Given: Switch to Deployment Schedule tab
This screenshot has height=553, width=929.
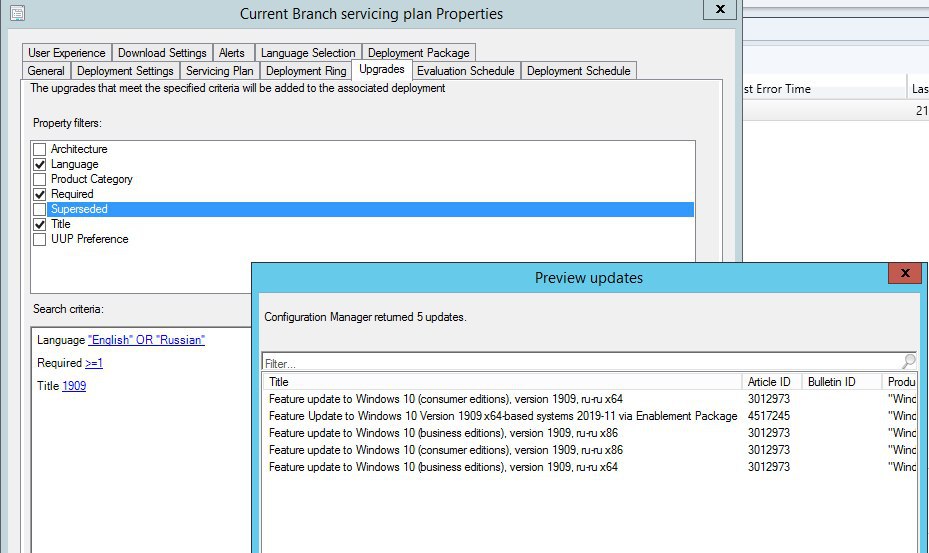Looking at the screenshot, I should point(578,71).
